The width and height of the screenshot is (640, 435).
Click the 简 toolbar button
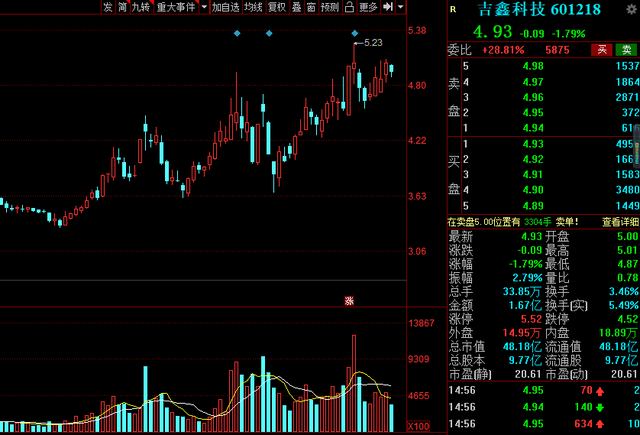pyautogui.click(x=122, y=7)
